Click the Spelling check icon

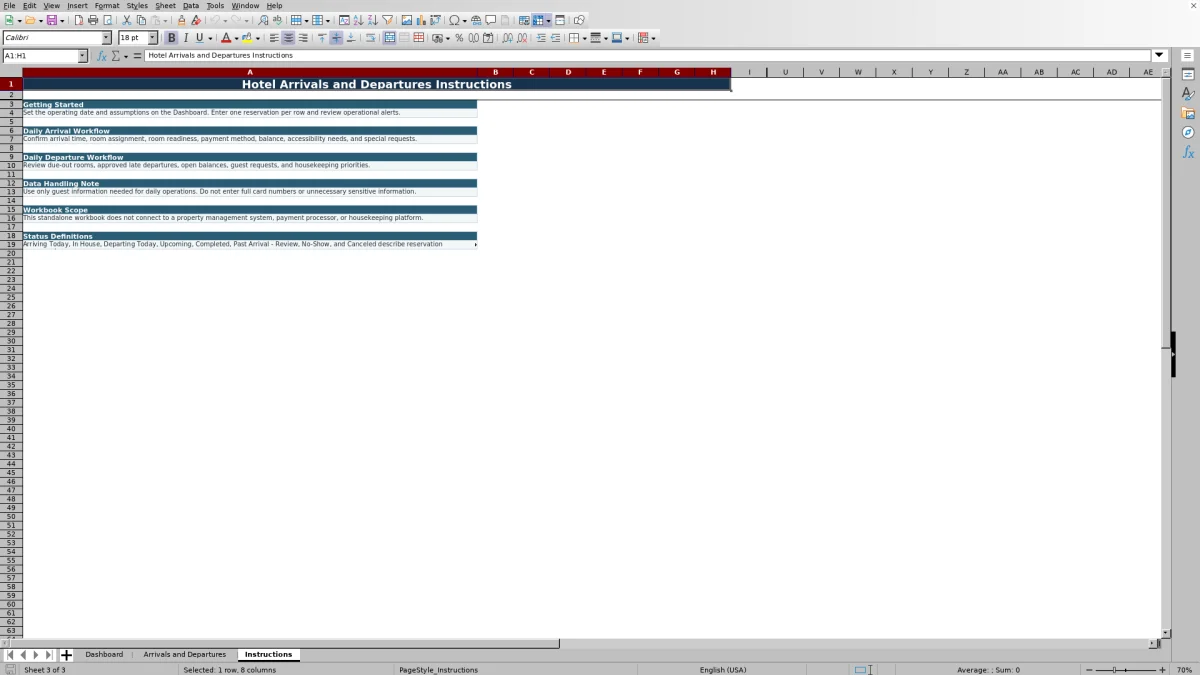click(277, 20)
